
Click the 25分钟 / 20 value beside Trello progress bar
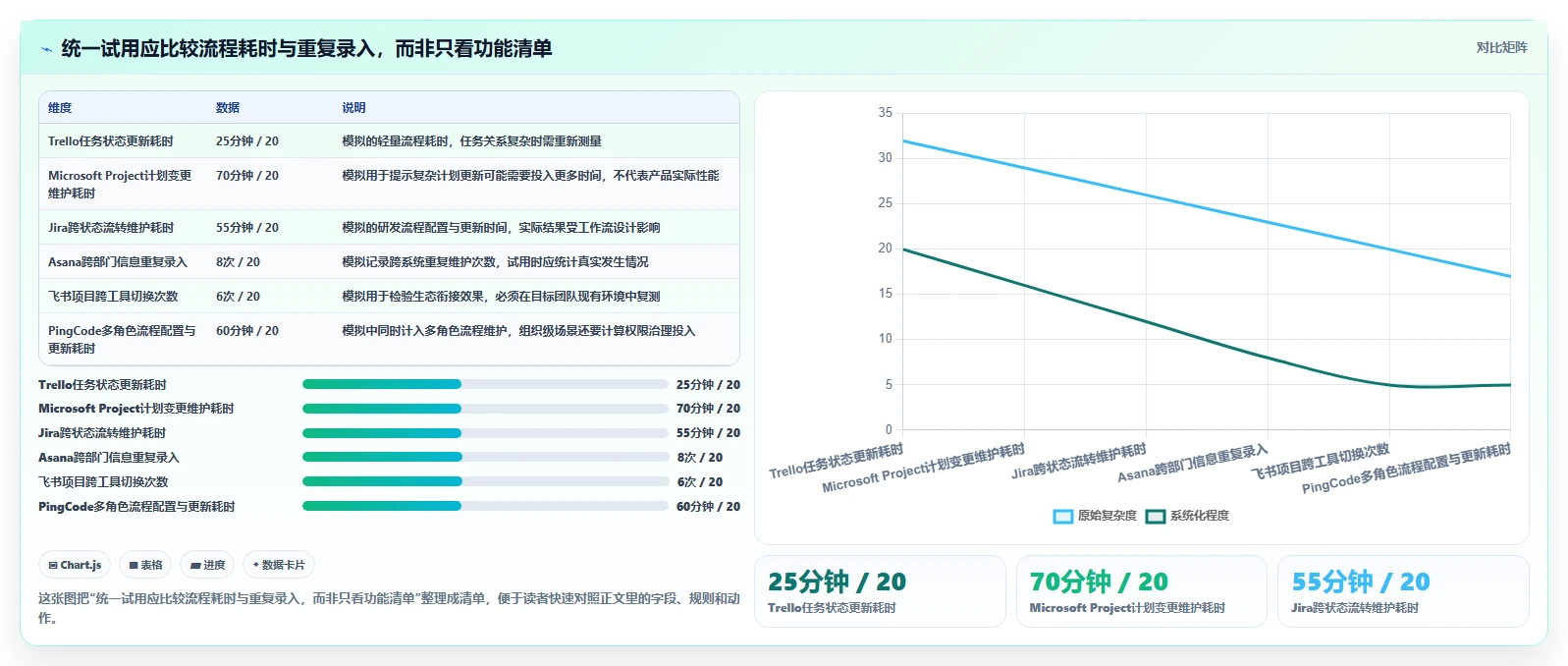[708, 385]
